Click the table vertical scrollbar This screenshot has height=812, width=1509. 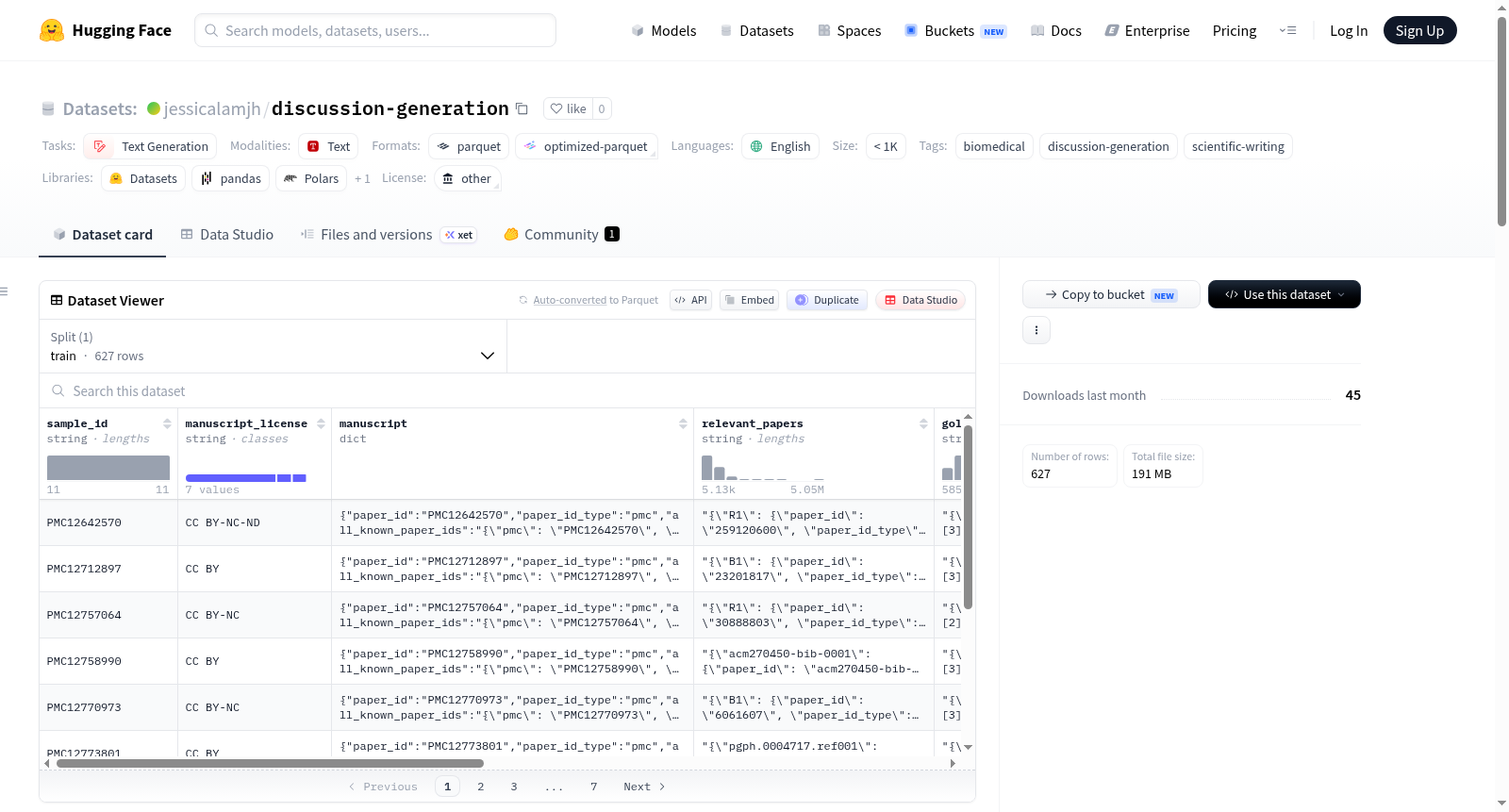coord(968,517)
